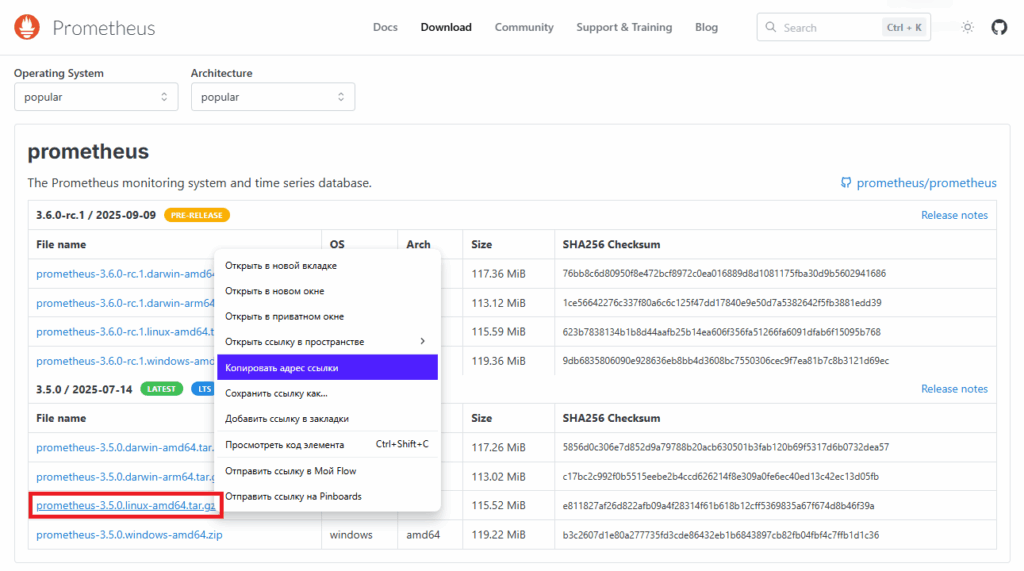
Task: Select 'Открыть в новом окне' menu item
Action: pyautogui.click(x=327, y=291)
